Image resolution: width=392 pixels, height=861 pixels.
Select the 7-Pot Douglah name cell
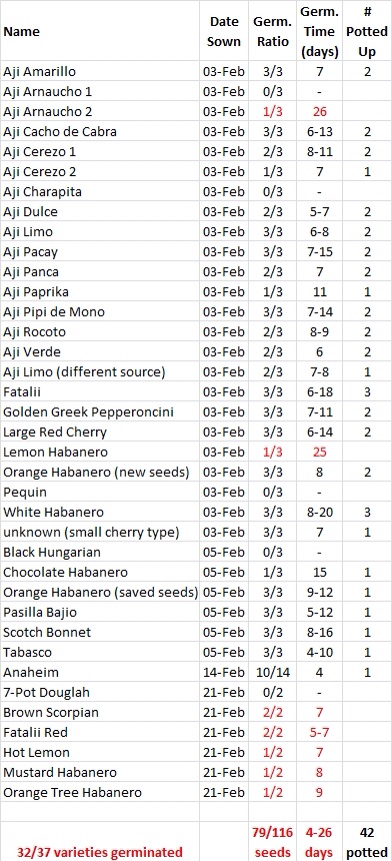[99, 692]
